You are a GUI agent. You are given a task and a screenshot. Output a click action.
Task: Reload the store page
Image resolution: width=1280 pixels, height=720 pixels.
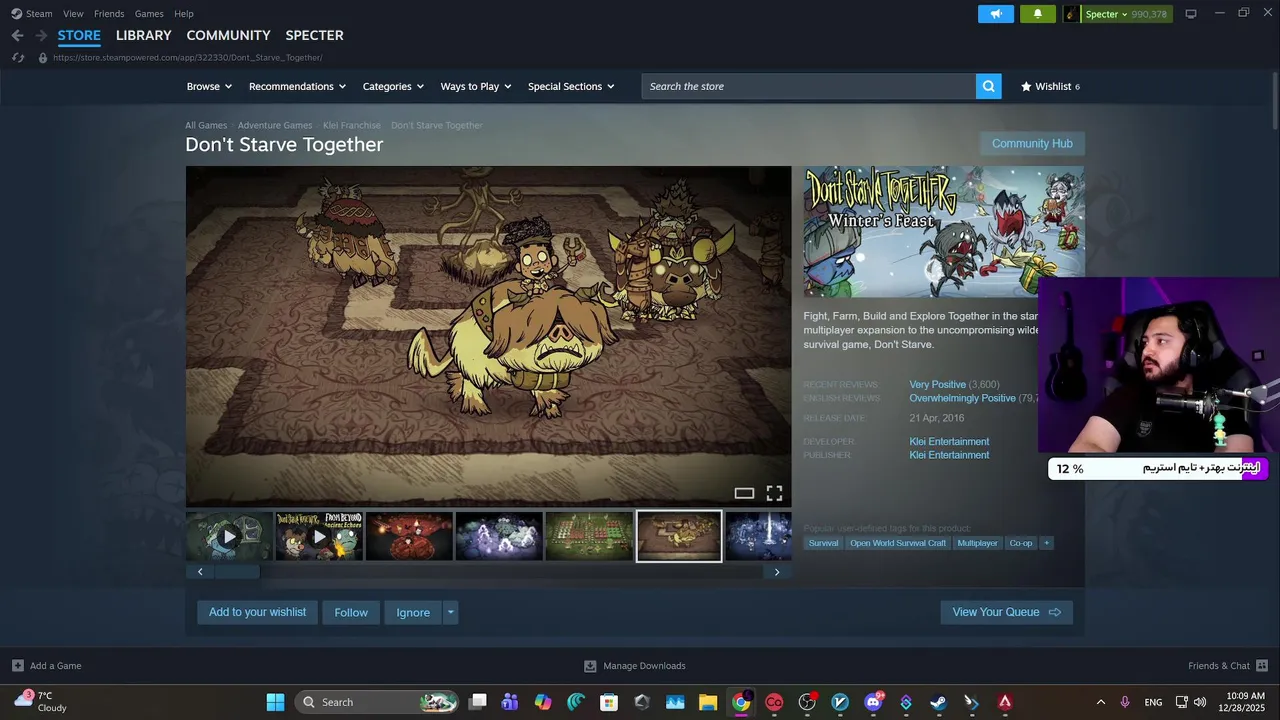pos(18,57)
